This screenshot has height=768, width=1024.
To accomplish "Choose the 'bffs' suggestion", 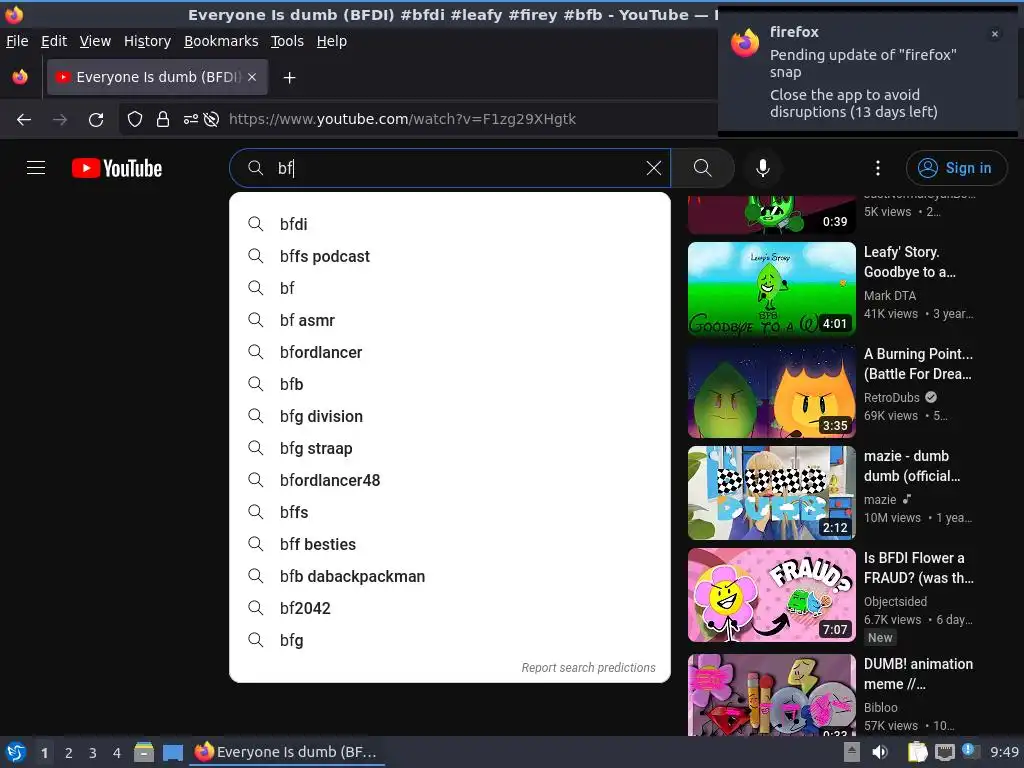I will pos(449,512).
